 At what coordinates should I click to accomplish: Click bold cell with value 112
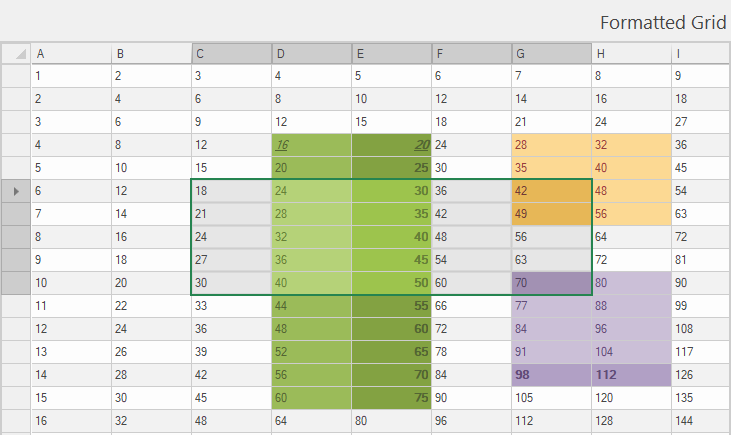(631, 374)
